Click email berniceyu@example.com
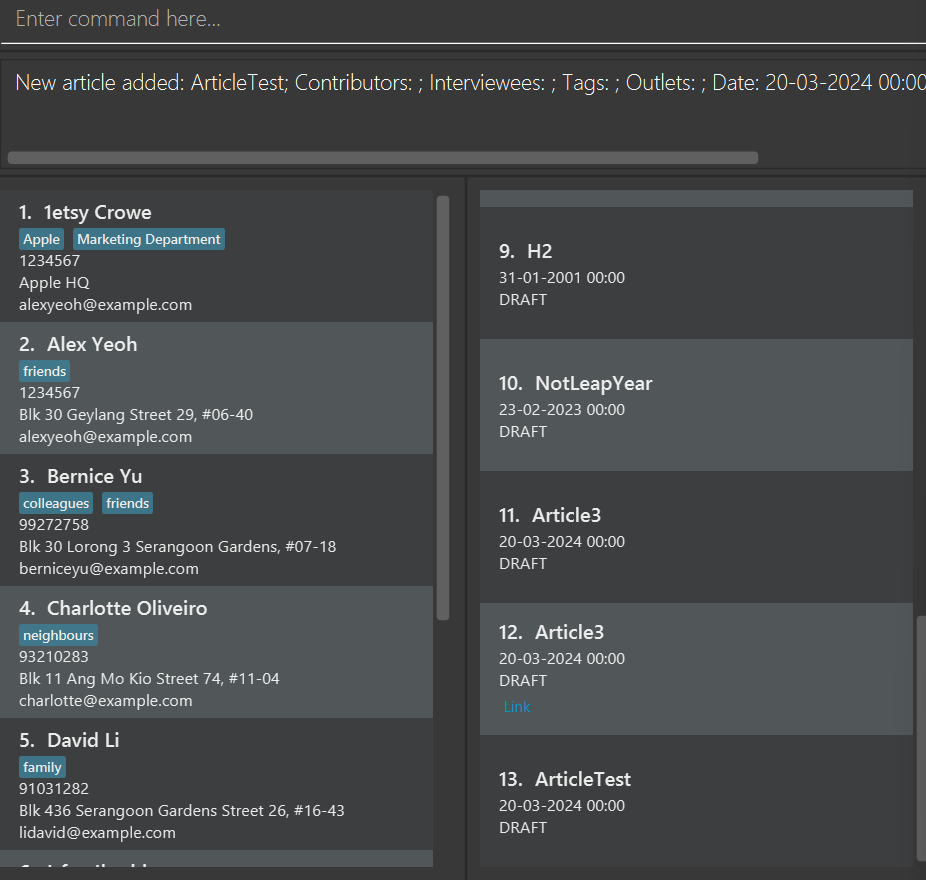The height and width of the screenshot is (880, 926). coord(109,569)
